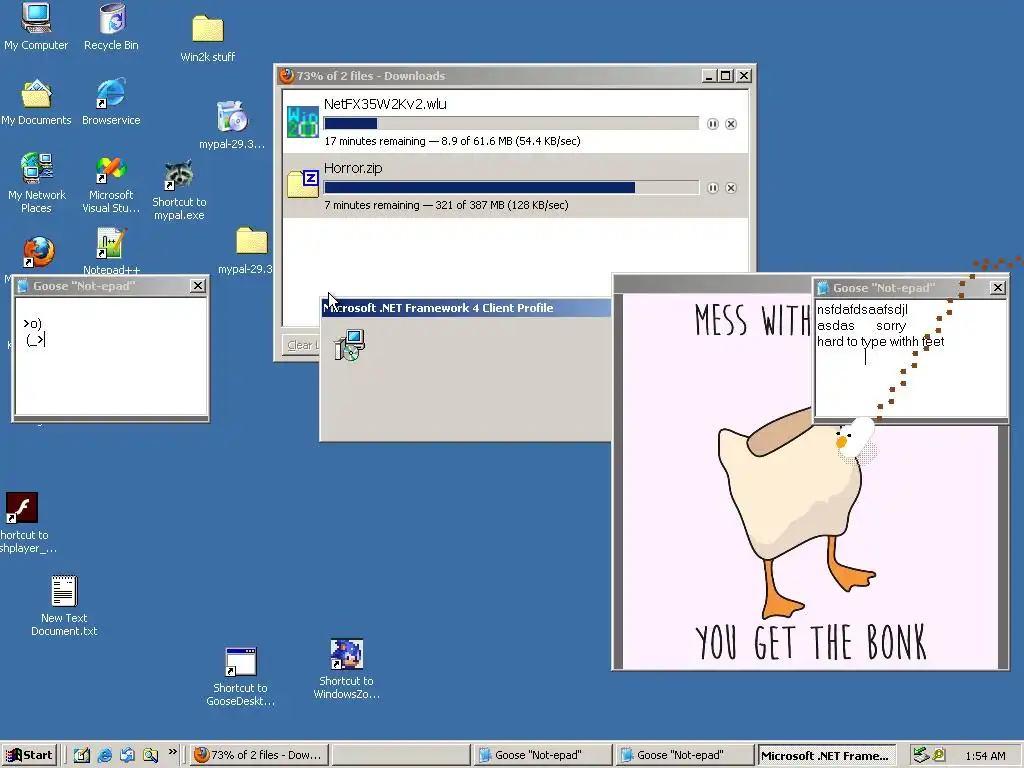Open My Network Places icon
The height and width of the screenshot is (768, 1024).
coord(37,168)
